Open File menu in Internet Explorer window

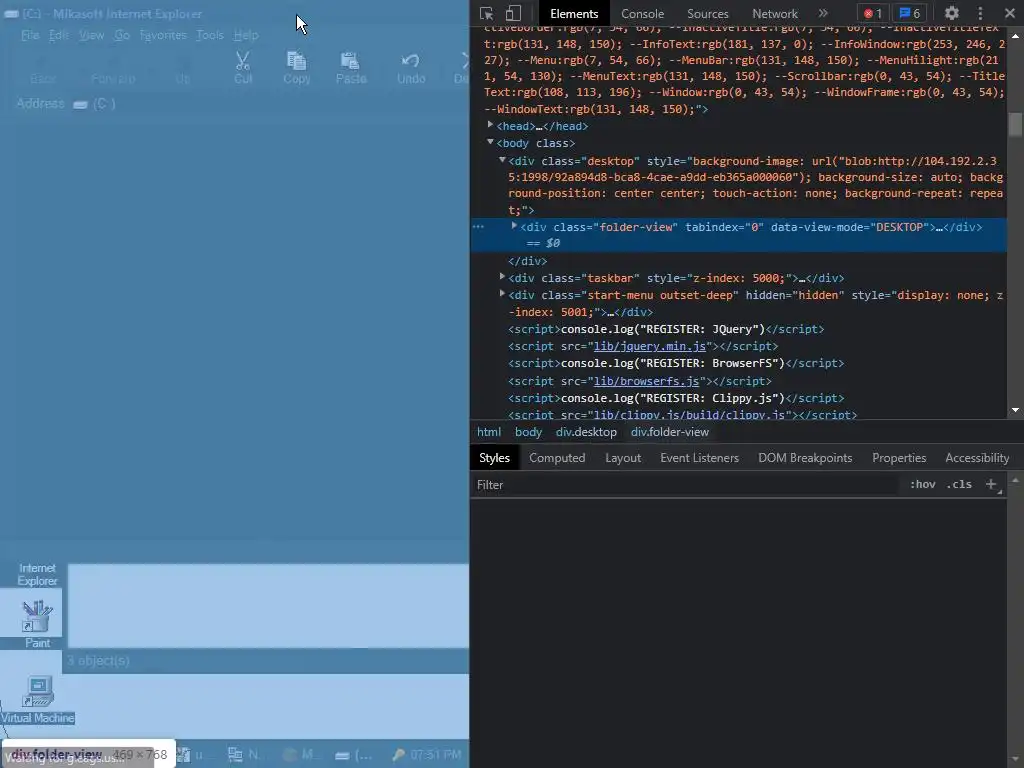pyautogui.click(x=30, y=35)
